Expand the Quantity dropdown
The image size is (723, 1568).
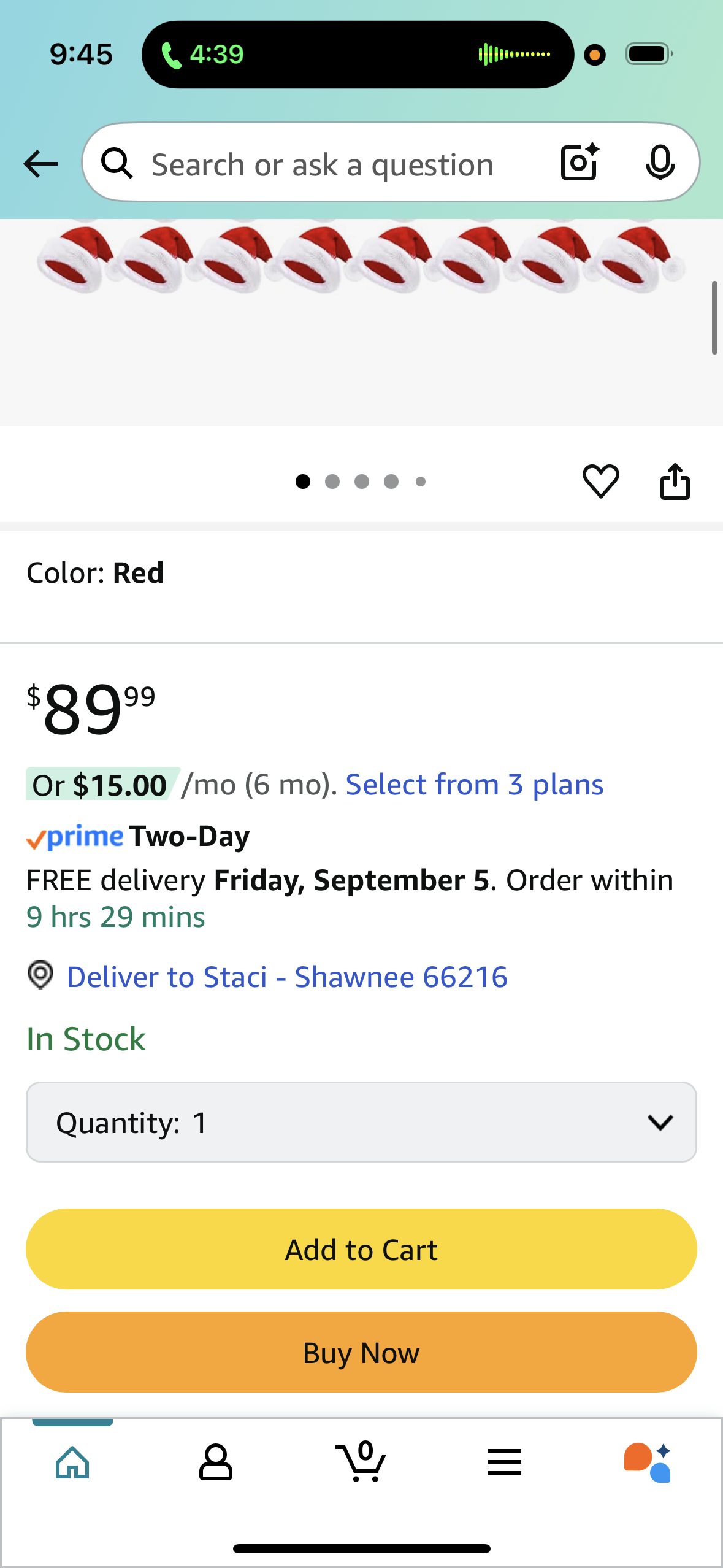pyautogui.click(x=361, y=1122)
